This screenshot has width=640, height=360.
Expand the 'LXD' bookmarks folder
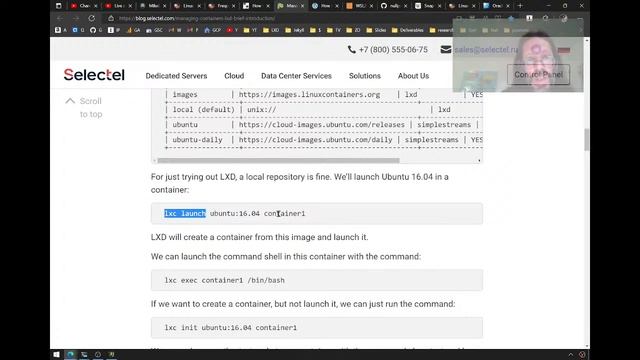pos(271,30)
